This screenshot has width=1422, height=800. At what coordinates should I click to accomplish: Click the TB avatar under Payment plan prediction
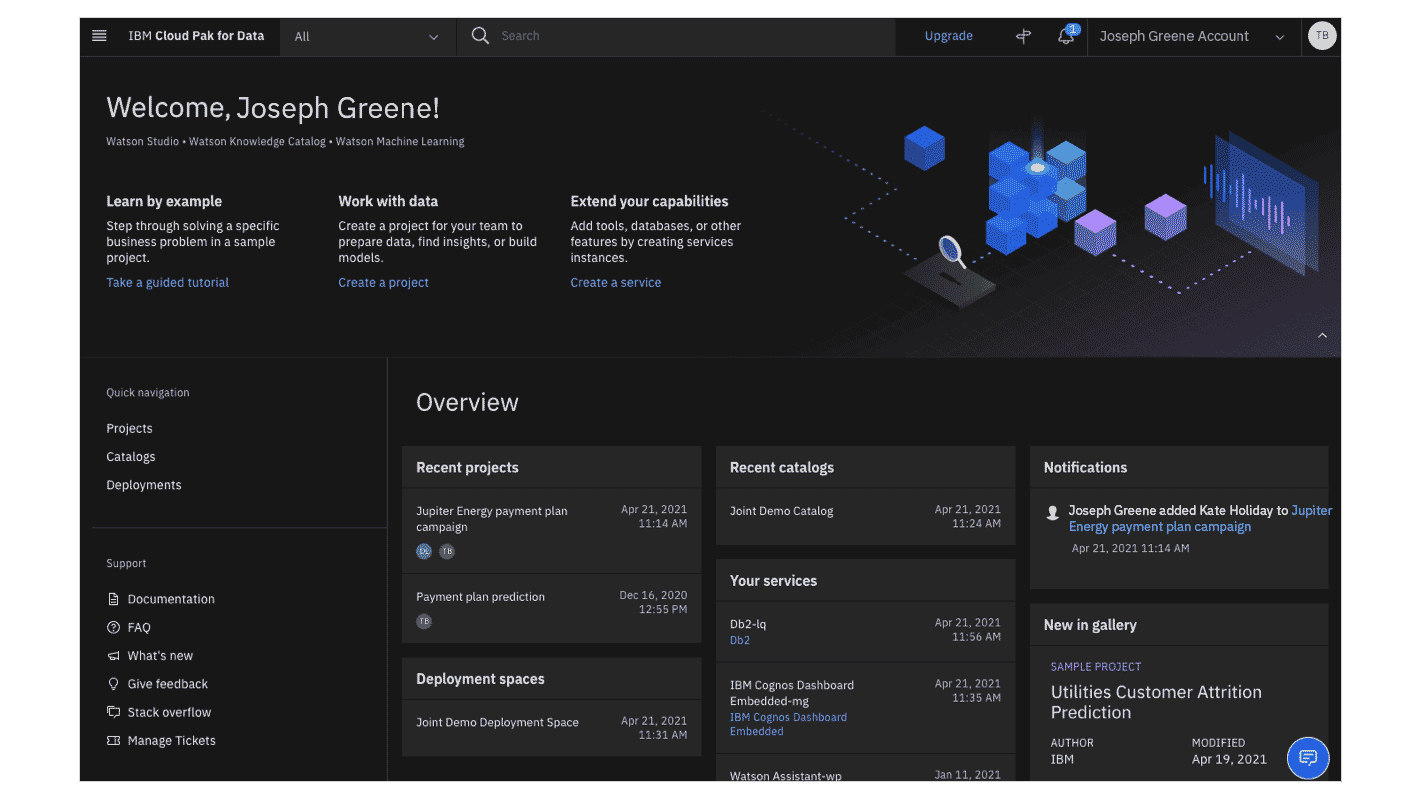(x=424, y=621)
